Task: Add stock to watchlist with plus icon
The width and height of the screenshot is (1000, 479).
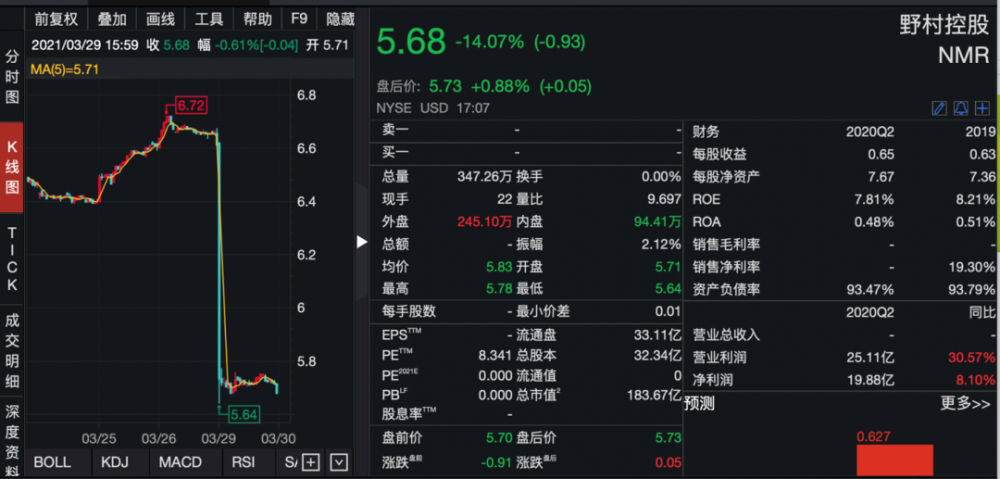Action: [x=982, y=108]
